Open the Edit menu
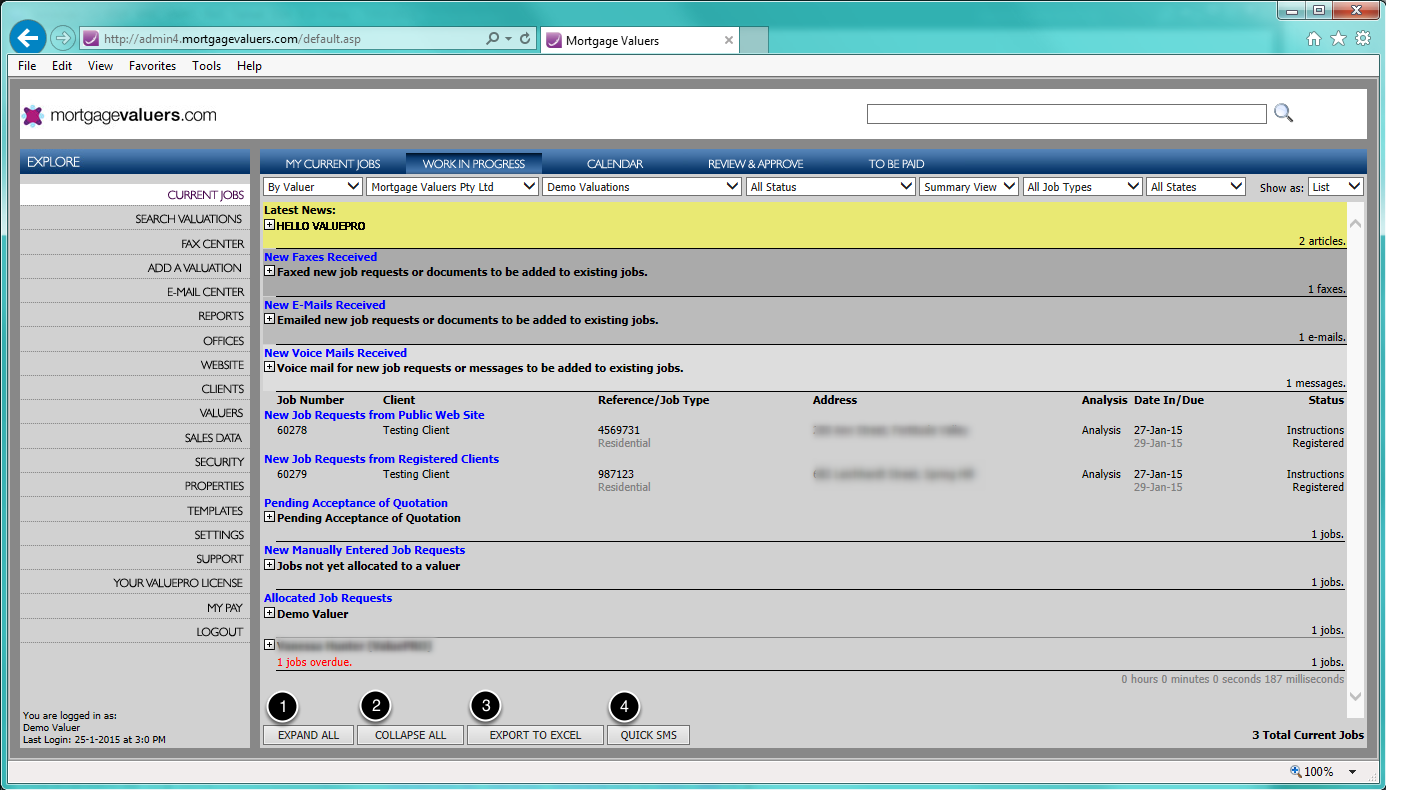Image resolution: width=1410 pixels, height=790 pixels. coord(62,66)
